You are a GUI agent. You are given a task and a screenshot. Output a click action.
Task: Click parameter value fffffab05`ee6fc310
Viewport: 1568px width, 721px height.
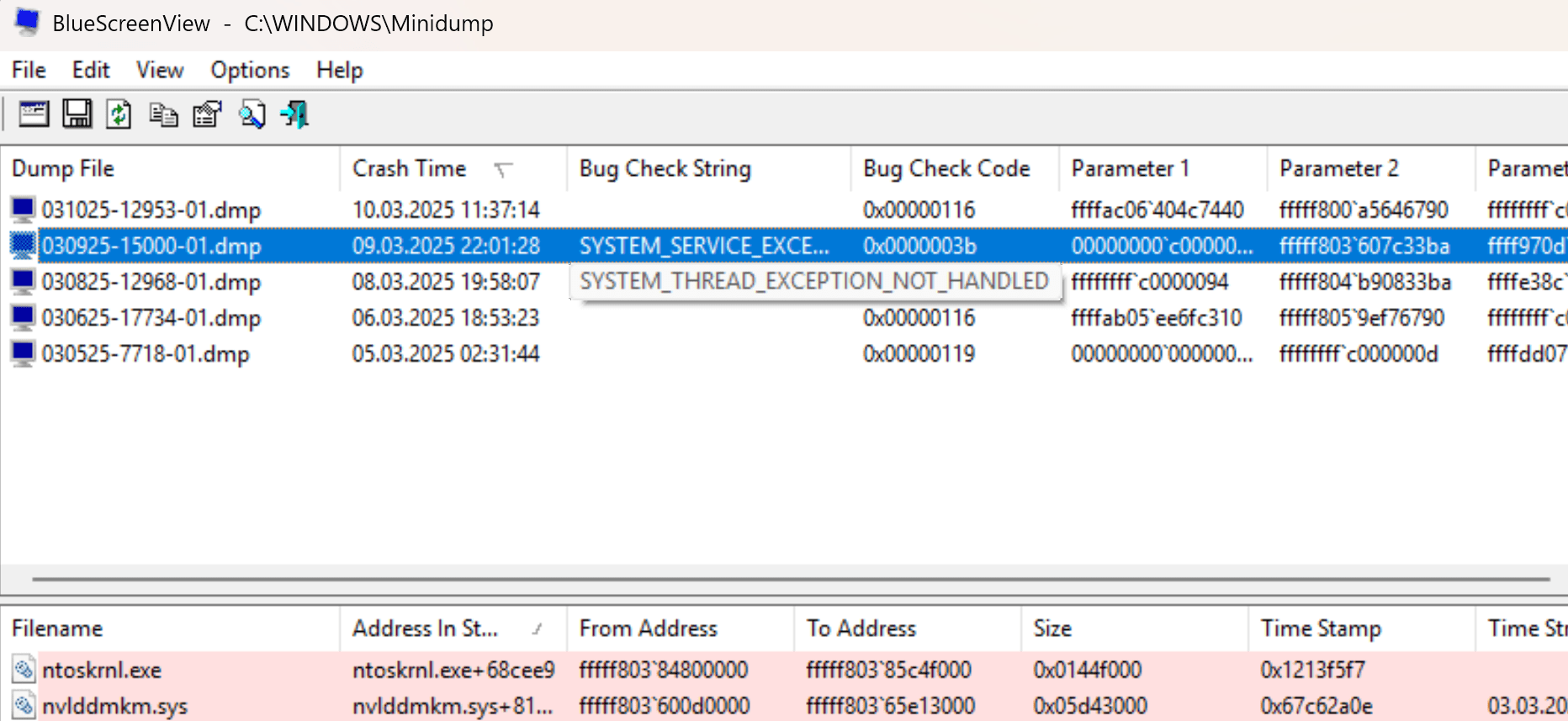point(1157,318)
